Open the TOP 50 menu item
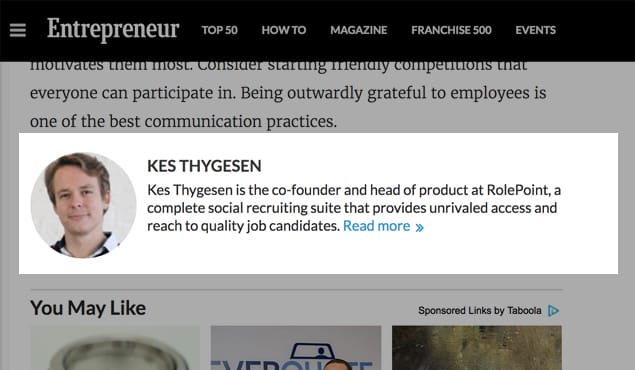 pyautogui.click(x=219, y=30)
